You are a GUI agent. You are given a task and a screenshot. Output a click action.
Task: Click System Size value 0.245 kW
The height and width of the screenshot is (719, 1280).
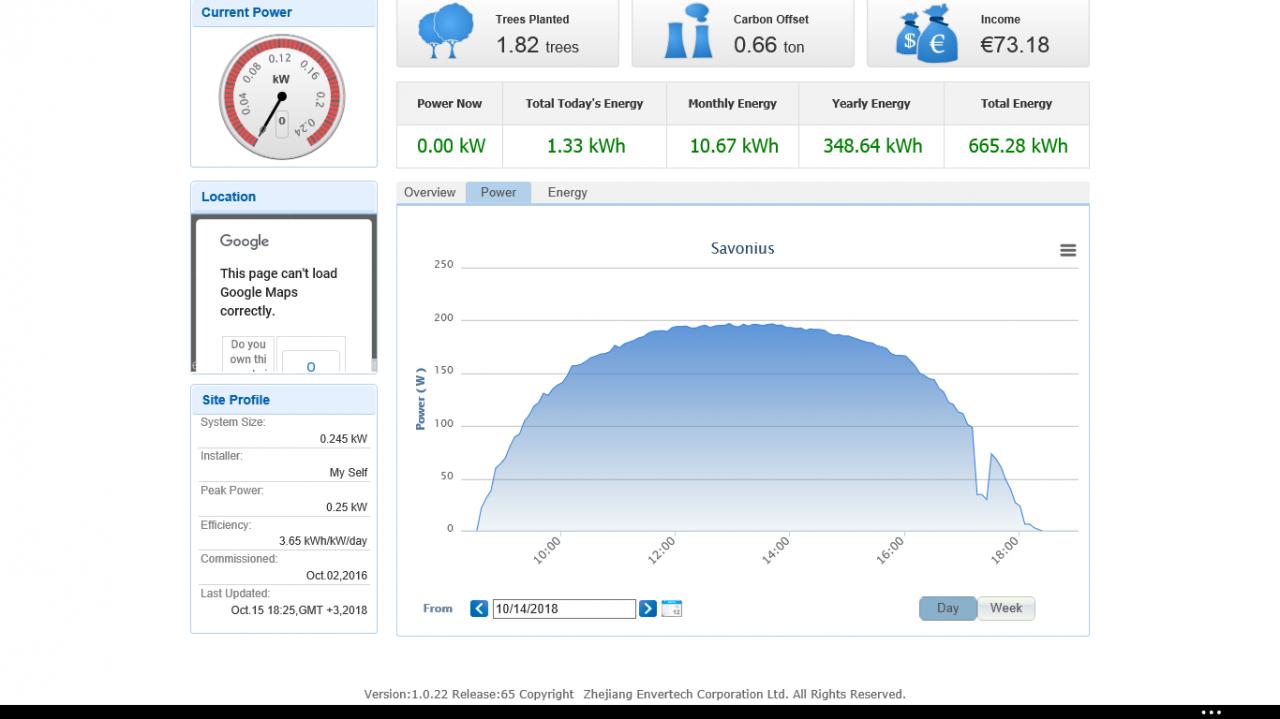click(x=343, y=439)
